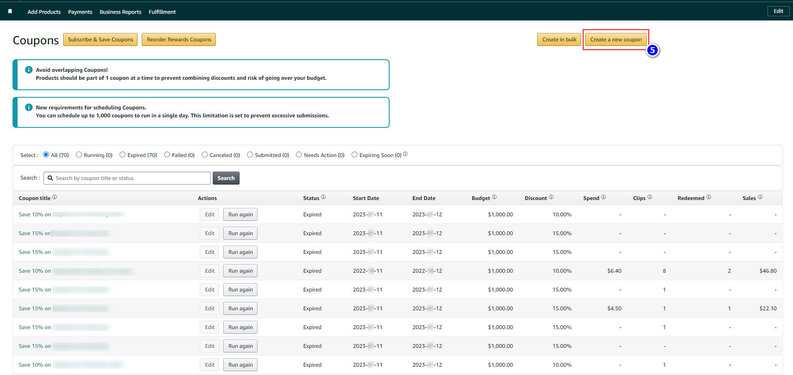The image size is (793, 375).
Task: Run again the coupon with $46.80 sales
Action: 240,271
